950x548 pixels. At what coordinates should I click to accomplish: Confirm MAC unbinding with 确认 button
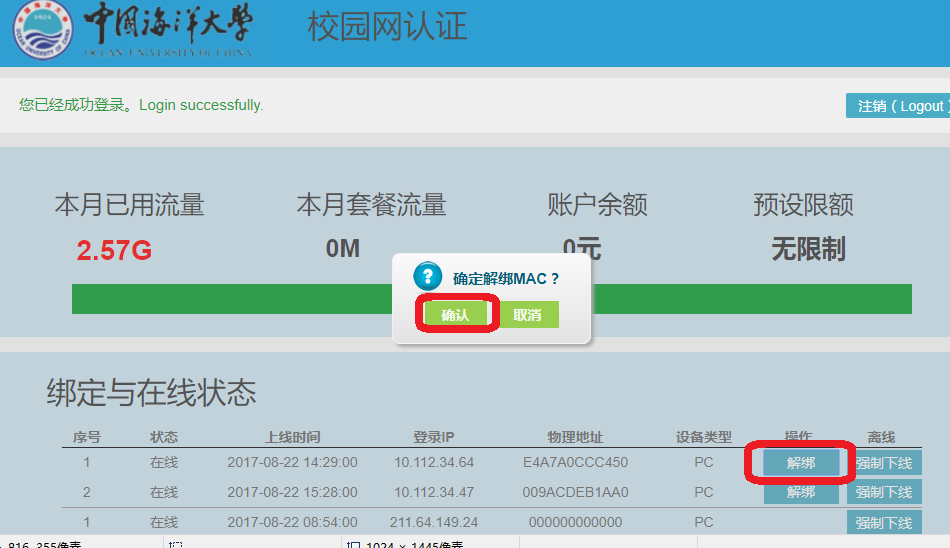click(455, 315)
